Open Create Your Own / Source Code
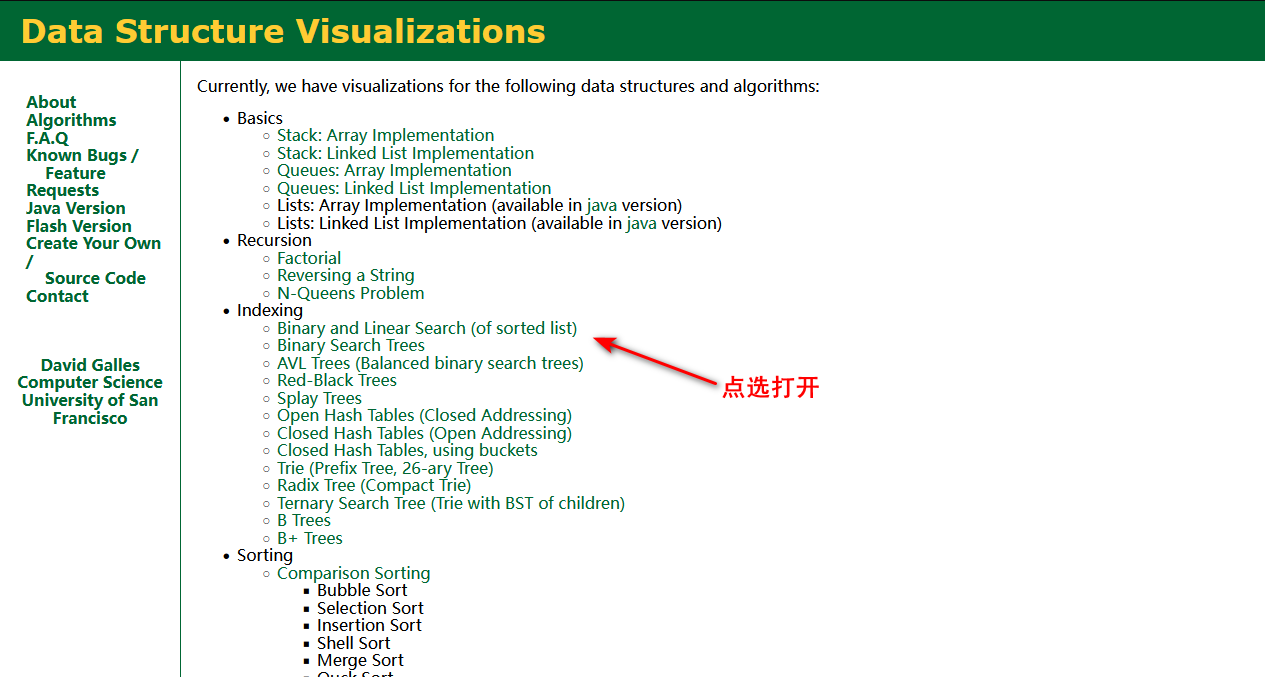 [x=93, y=261]
